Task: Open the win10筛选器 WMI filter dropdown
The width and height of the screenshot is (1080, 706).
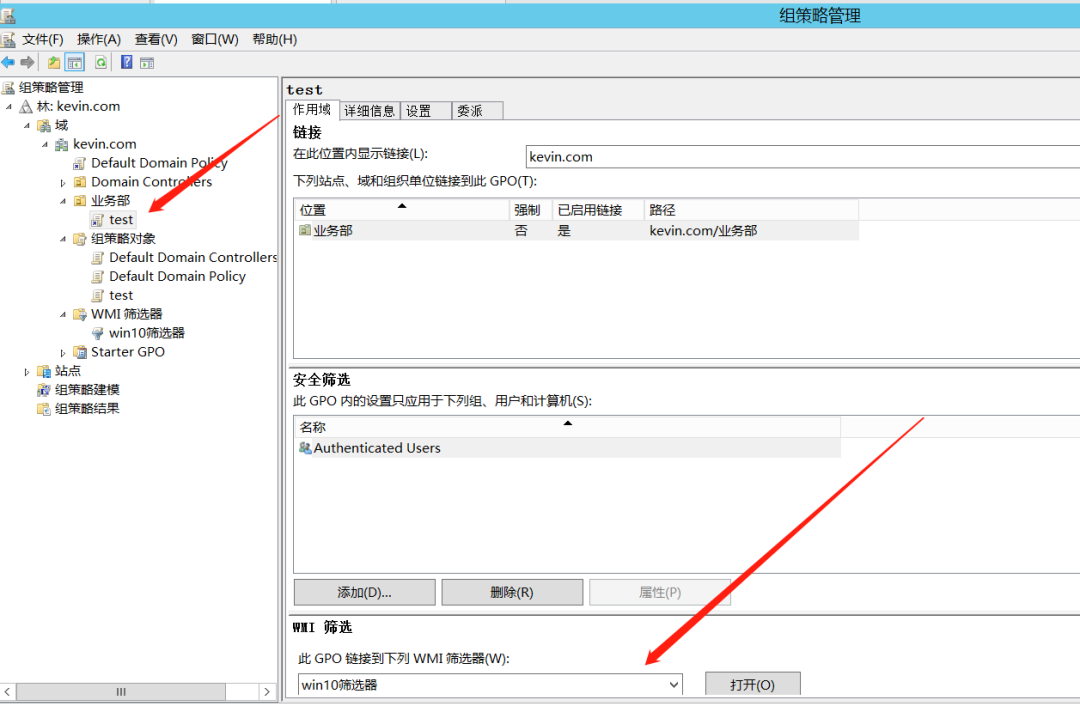Action: click(x=673, y=685)
